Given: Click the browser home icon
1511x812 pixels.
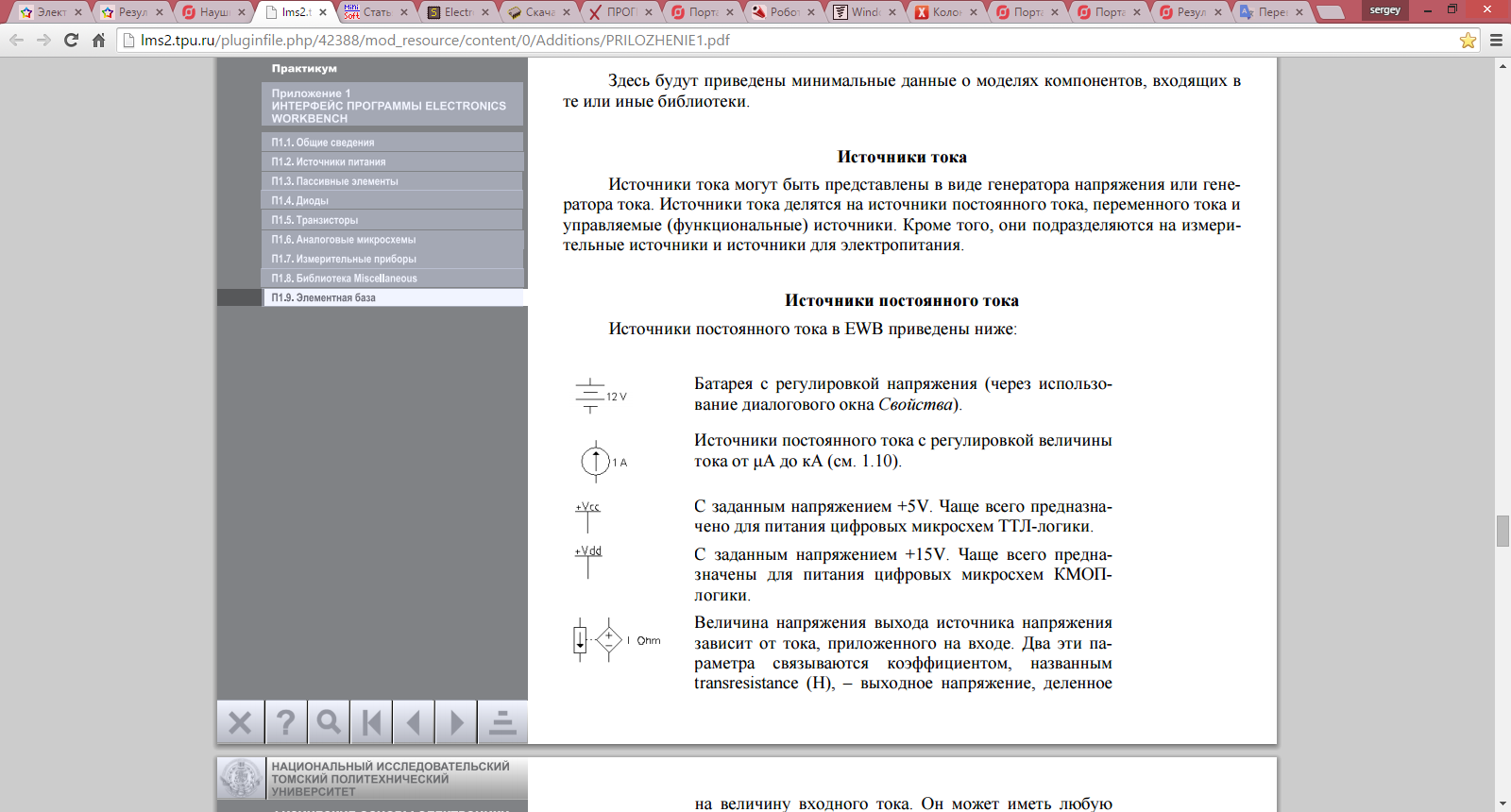Looking at the screenshot, I should (x=98, y=41).
